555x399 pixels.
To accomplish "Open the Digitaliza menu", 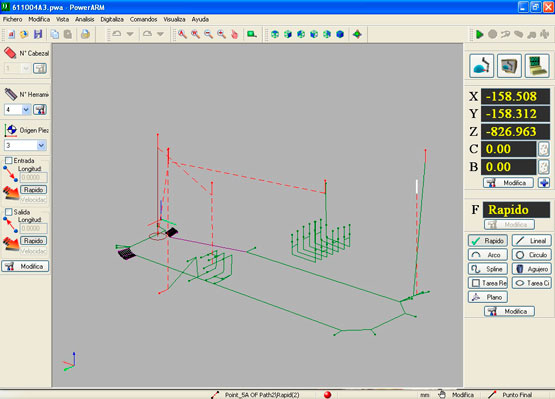I will point(112,19).
